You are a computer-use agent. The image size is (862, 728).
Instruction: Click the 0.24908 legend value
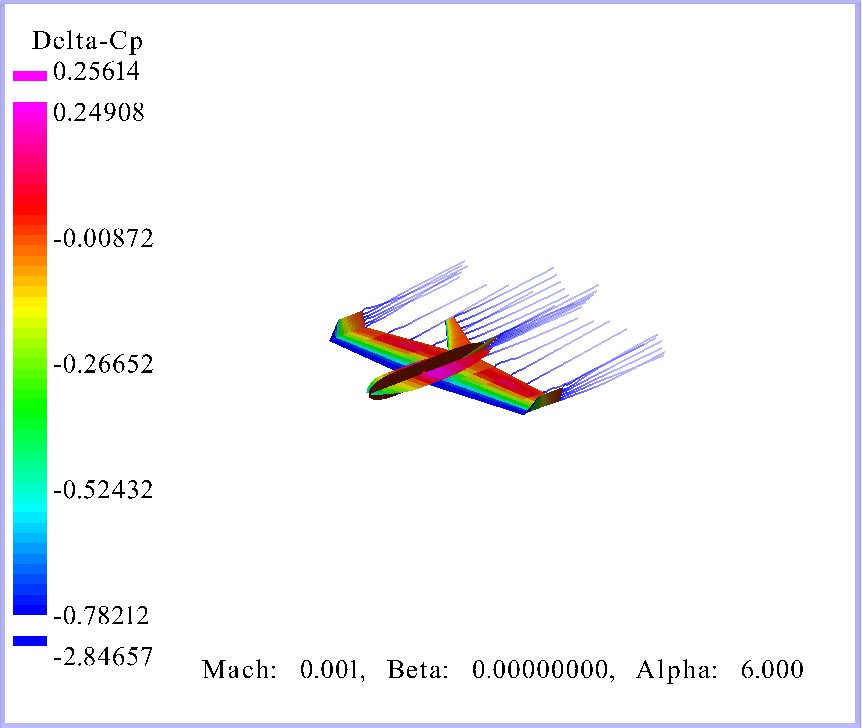(x=98, y=113)
